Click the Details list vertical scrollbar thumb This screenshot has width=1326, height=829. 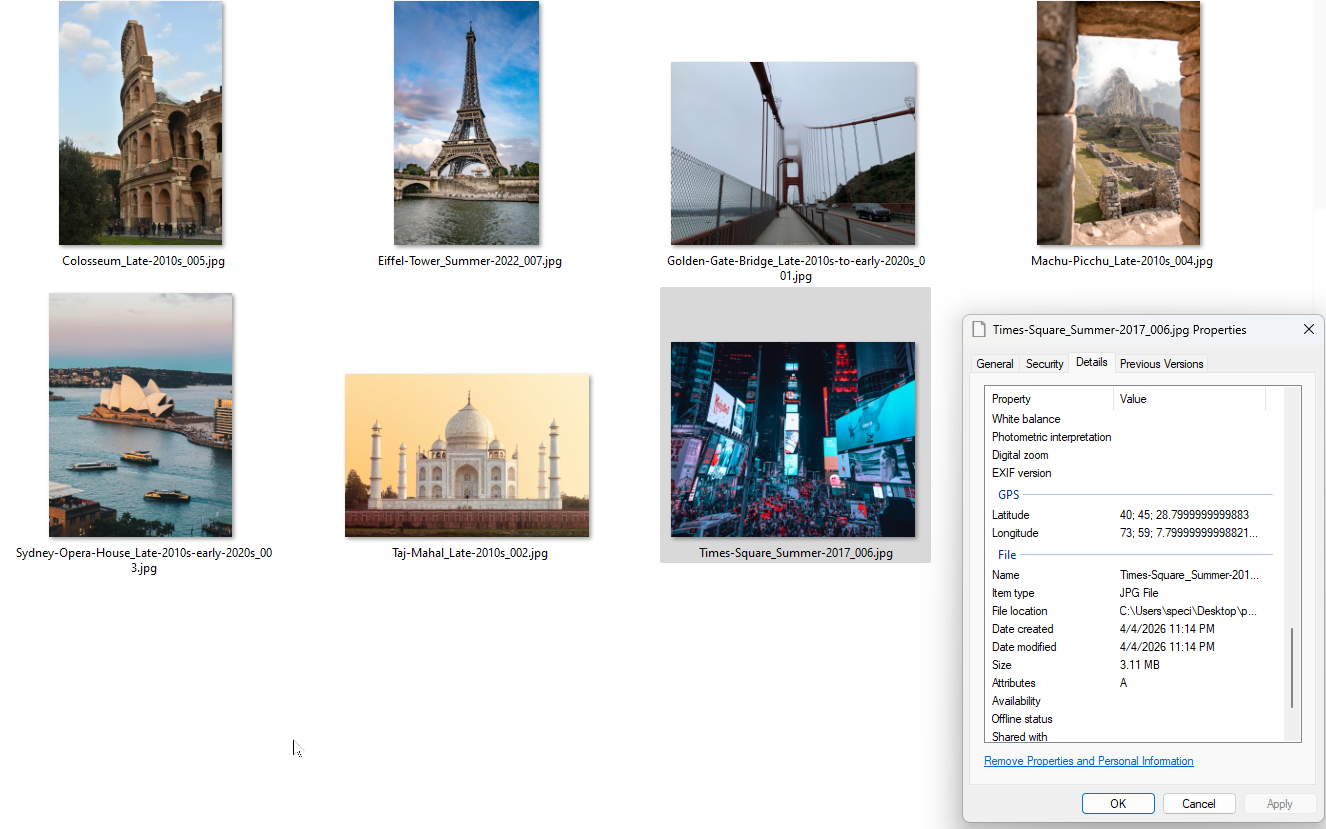1292,668
